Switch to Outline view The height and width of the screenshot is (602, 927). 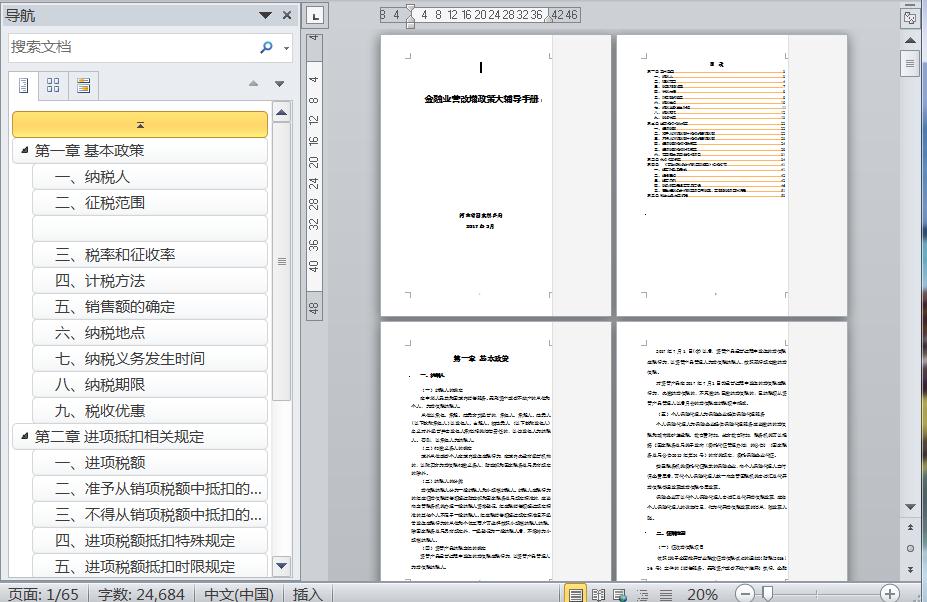640,594
